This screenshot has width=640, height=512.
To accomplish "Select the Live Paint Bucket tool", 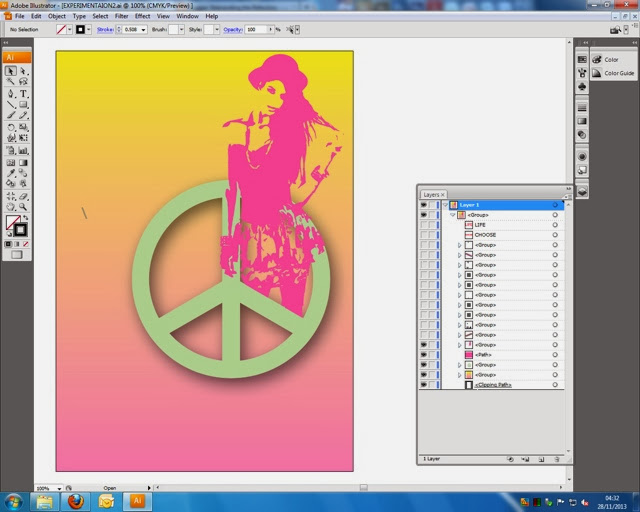I will coord(11,184).
